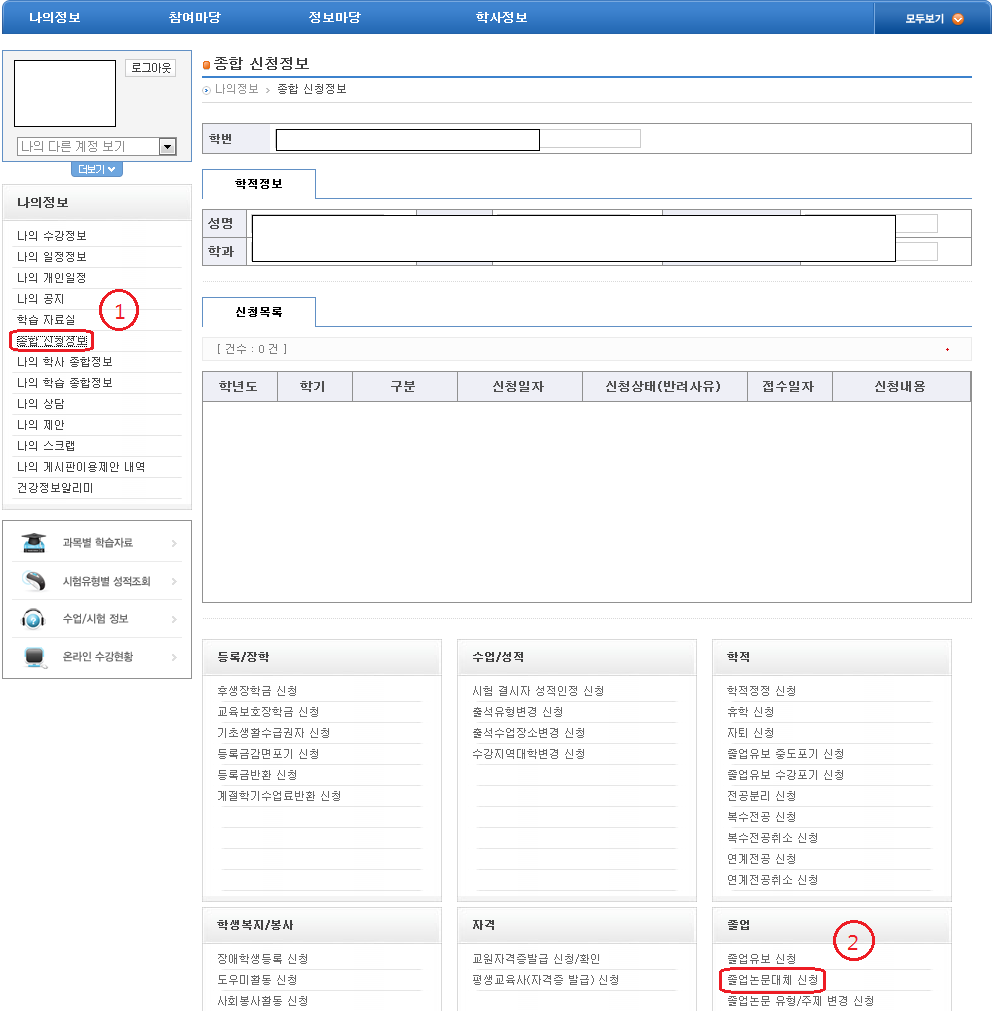Click the 나의정보 breadcrumb link
The image size is (998, 1030).
tap(237, 89)
